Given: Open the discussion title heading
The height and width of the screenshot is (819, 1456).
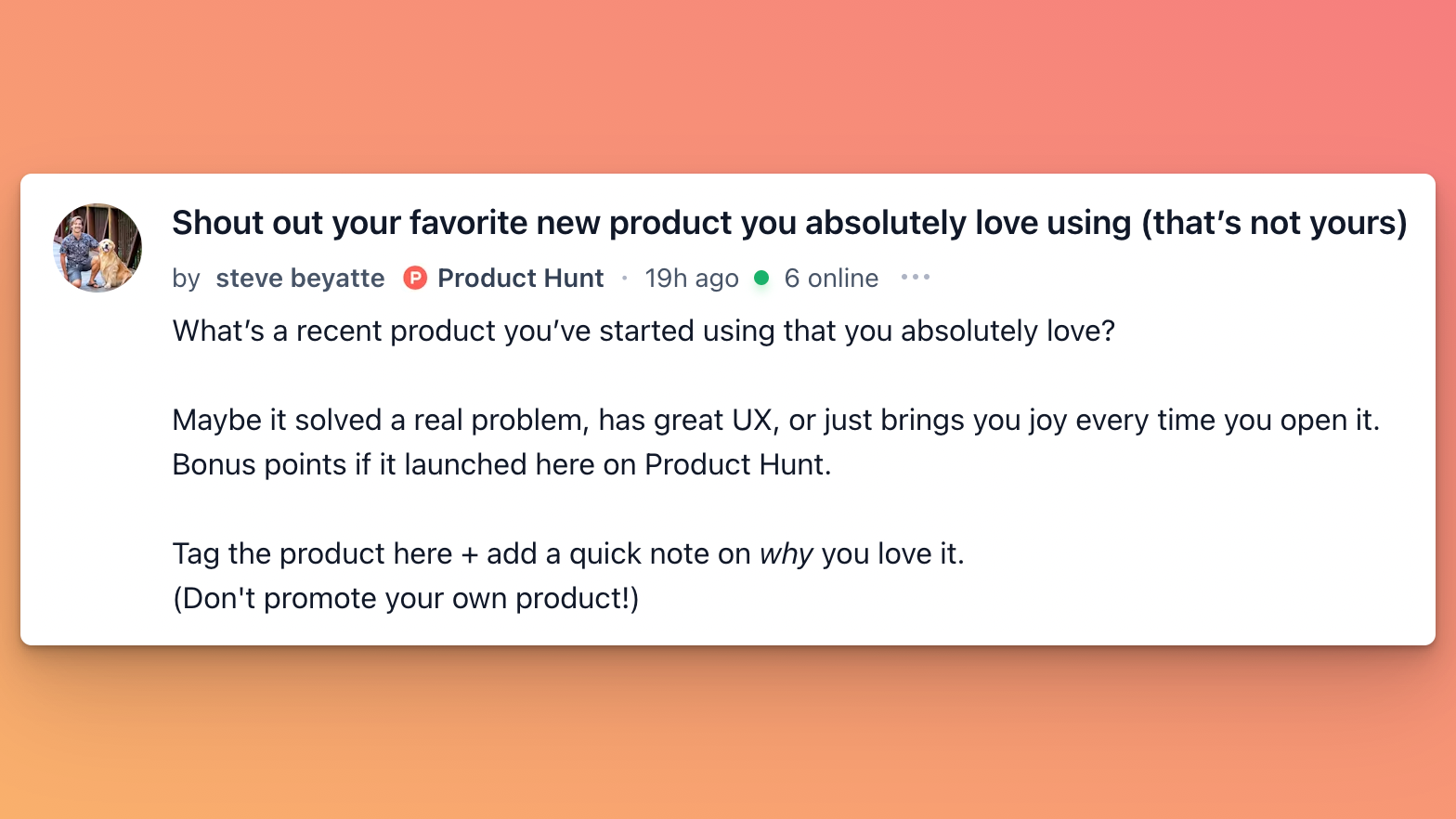Looking at the screenshot, I should coord(789,223).
